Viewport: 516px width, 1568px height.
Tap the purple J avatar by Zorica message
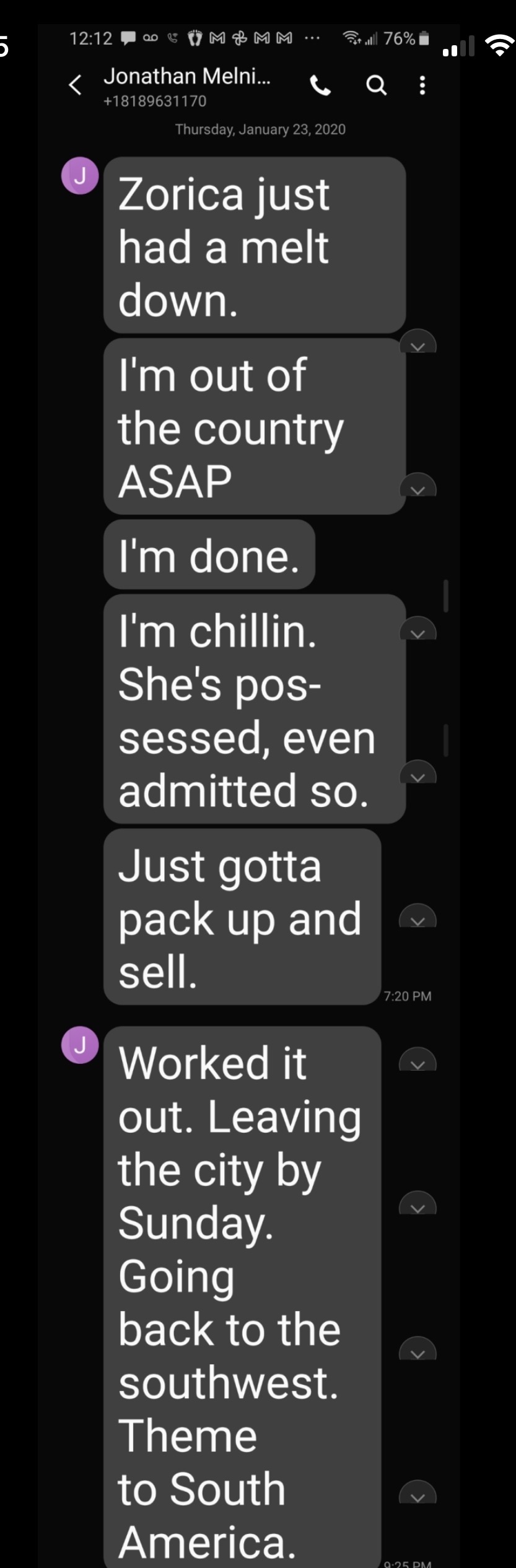pos(80,176)
